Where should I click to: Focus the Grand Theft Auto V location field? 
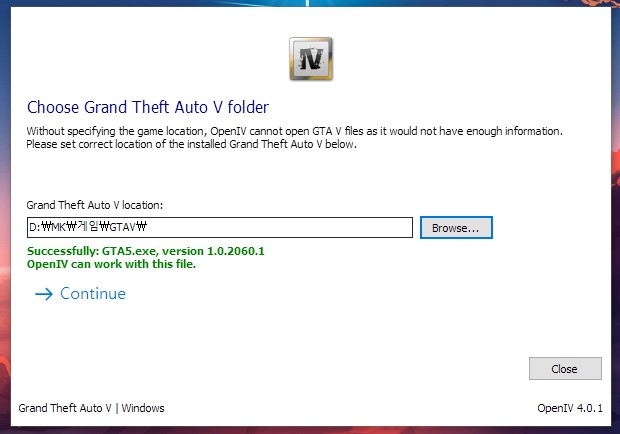(x=220, y=227)
